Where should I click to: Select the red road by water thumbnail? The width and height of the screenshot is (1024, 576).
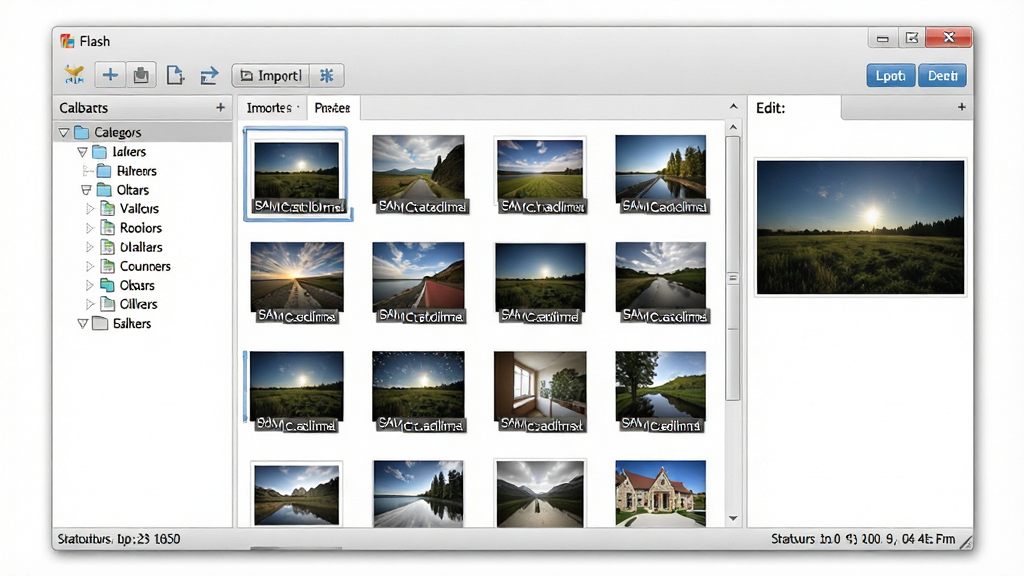(x=419, y=282)
